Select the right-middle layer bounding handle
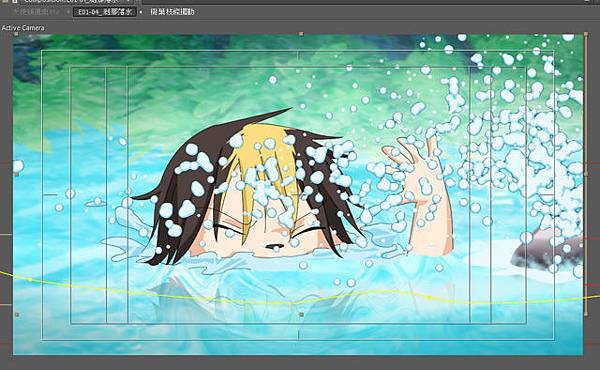This screenshot has height=370, width=600. click(586, 174)
